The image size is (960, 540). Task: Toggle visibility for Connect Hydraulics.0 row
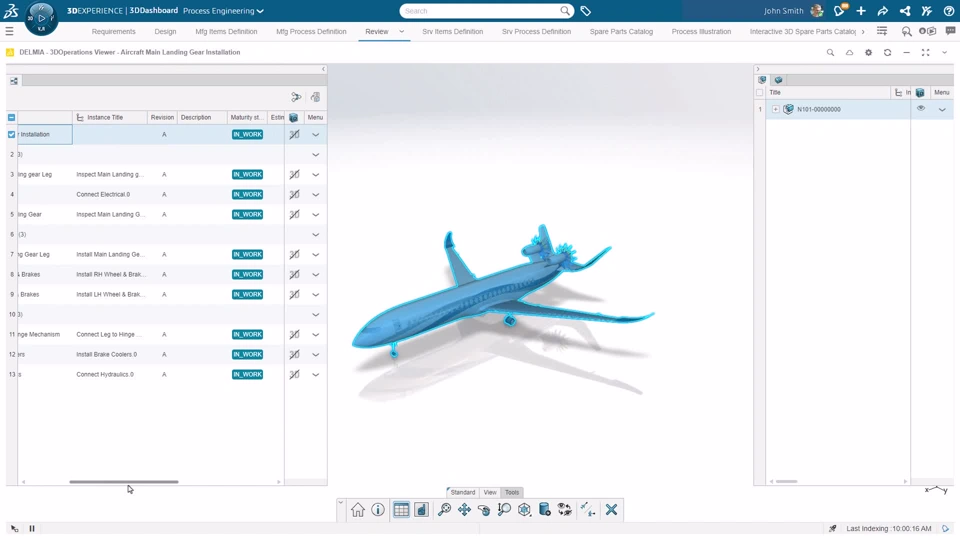(x=294, y=374)
